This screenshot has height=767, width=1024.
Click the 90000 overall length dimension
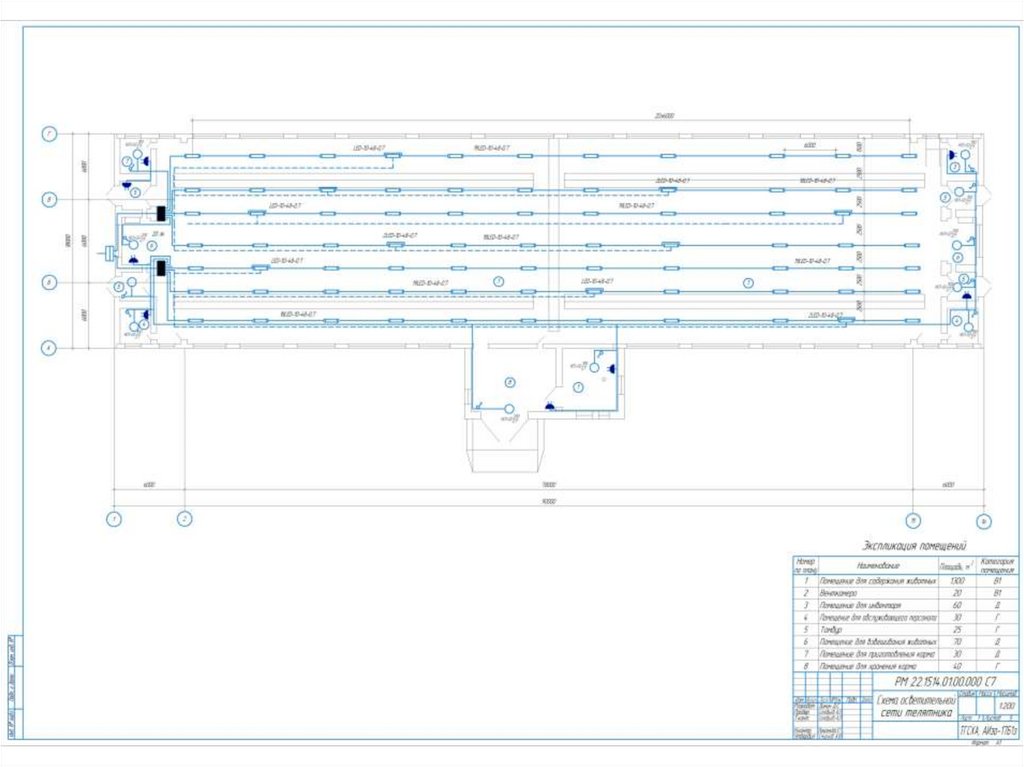tap(549, 502)
